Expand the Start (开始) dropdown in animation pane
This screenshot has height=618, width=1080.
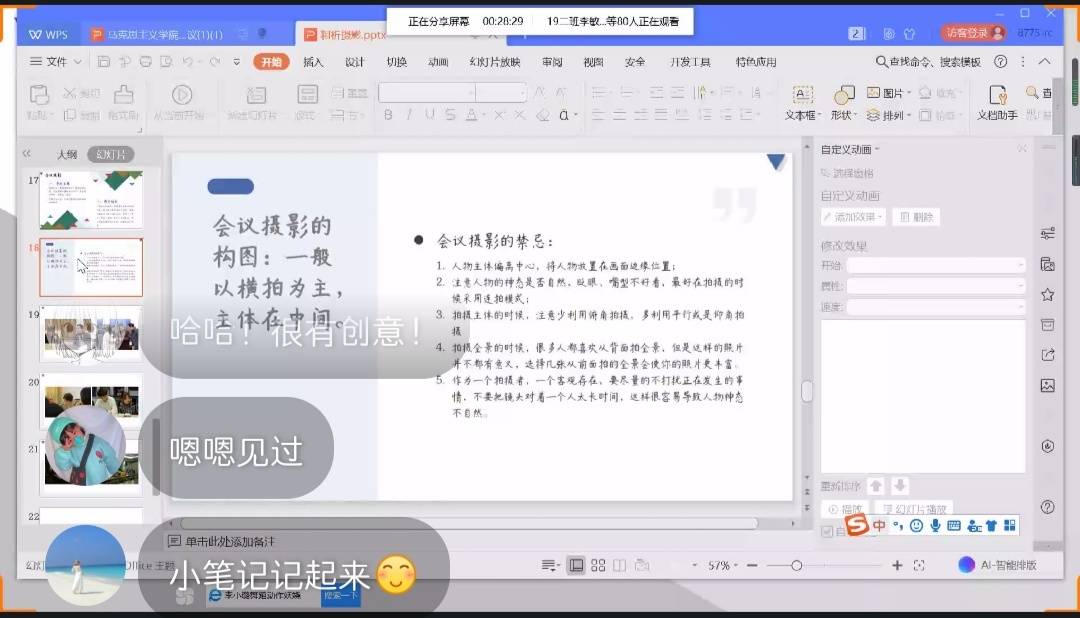pos(936,266)
